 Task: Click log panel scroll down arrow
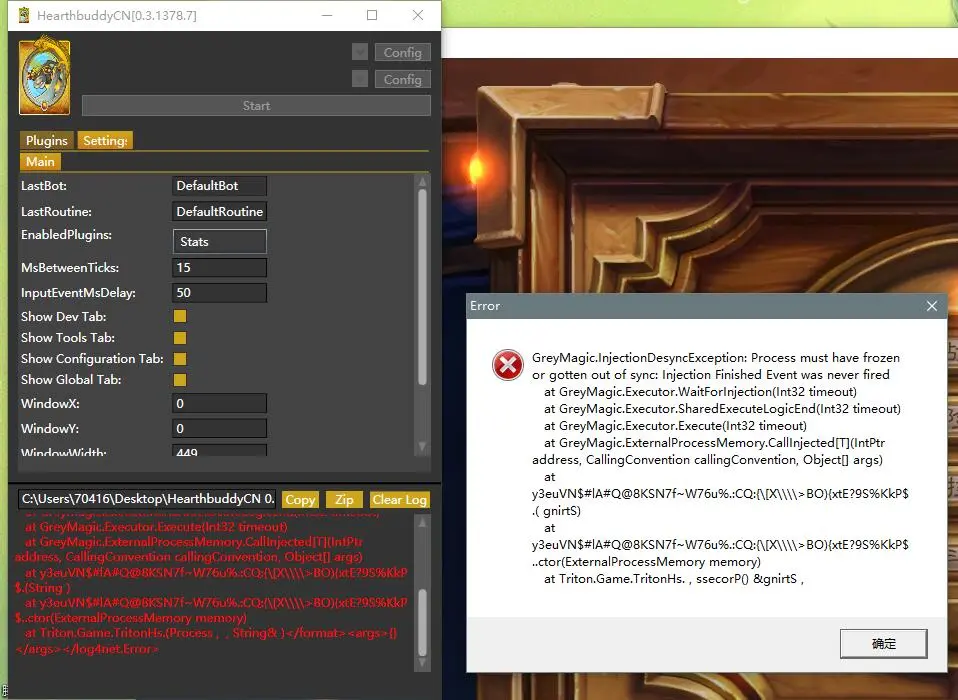(422, 663)
